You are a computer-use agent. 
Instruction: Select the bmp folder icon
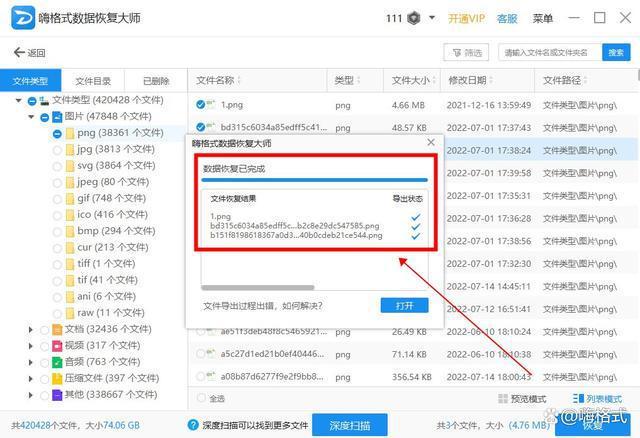point(70,231)
